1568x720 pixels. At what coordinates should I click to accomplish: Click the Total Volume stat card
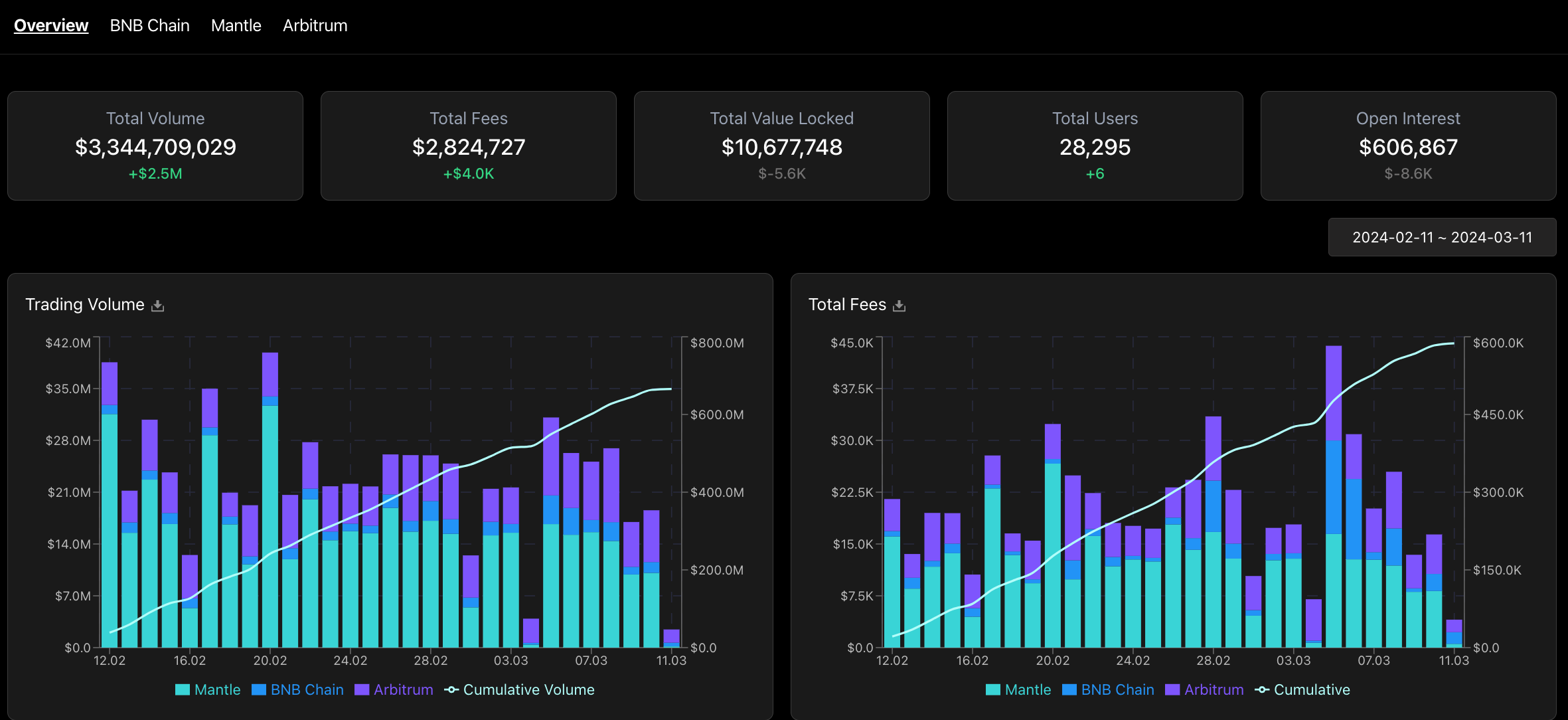click(155, 145)
